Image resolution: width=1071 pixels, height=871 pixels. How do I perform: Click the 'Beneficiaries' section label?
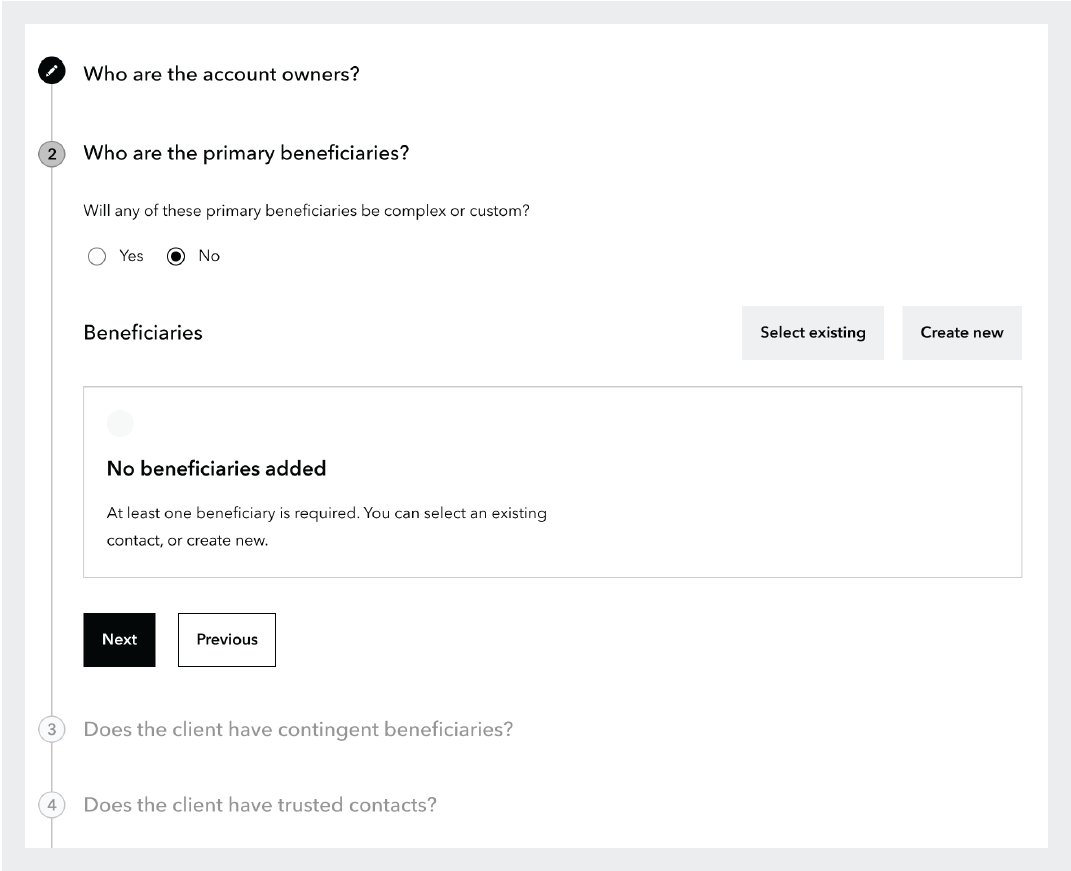pyautogui.click(x=143, y=333)
